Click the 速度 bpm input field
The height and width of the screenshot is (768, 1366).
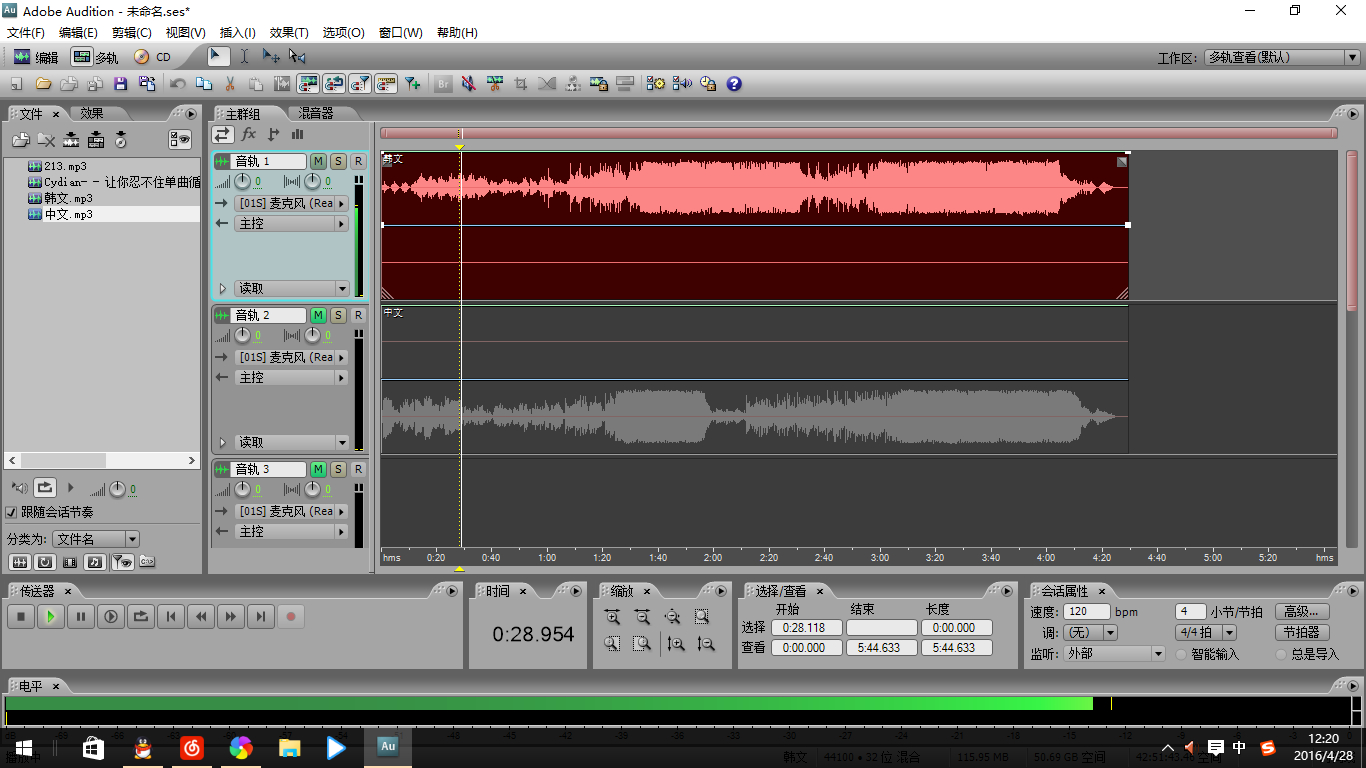coord(1087,611)
